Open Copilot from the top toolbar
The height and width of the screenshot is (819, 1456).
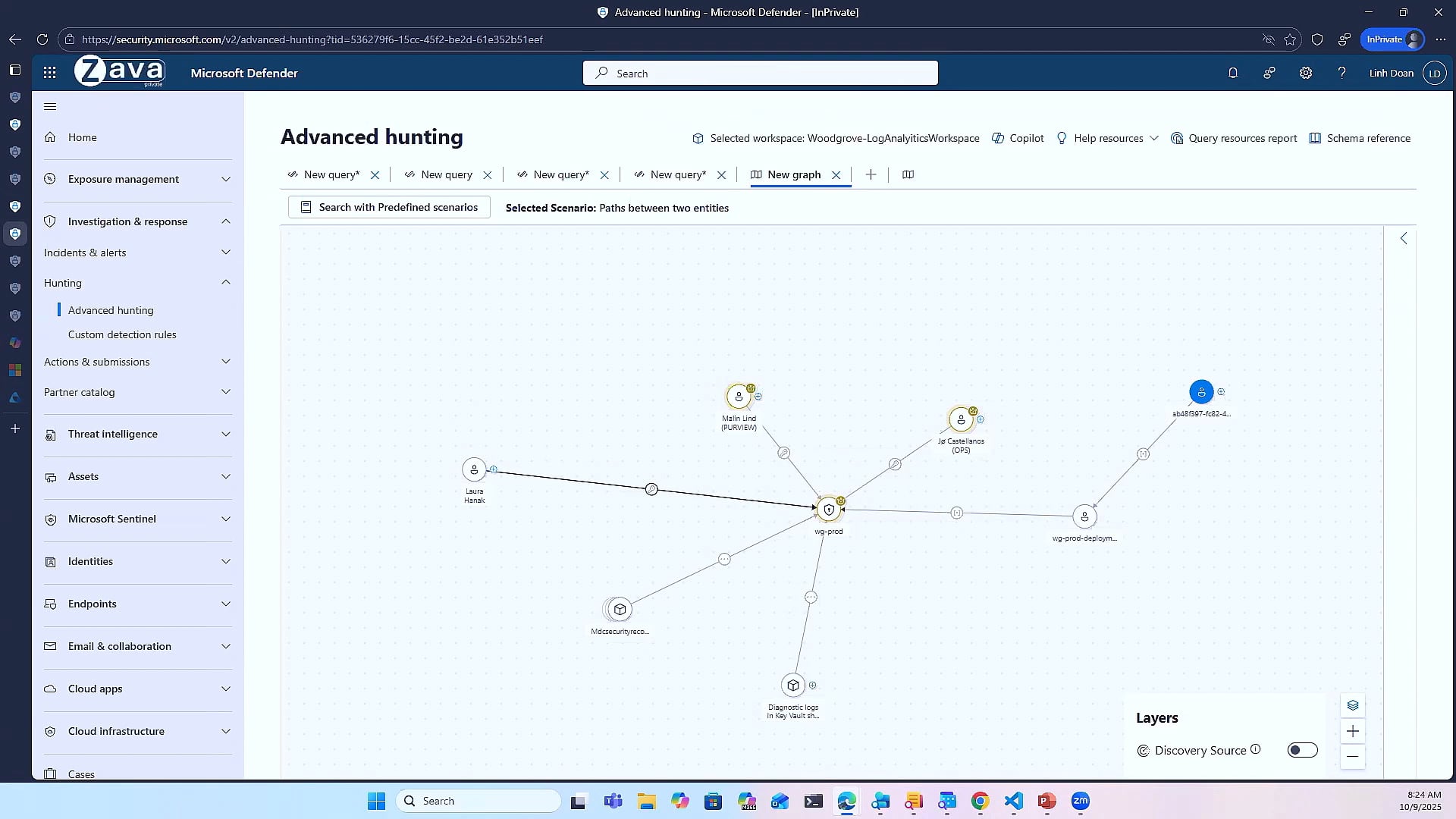pos(1017,138)
